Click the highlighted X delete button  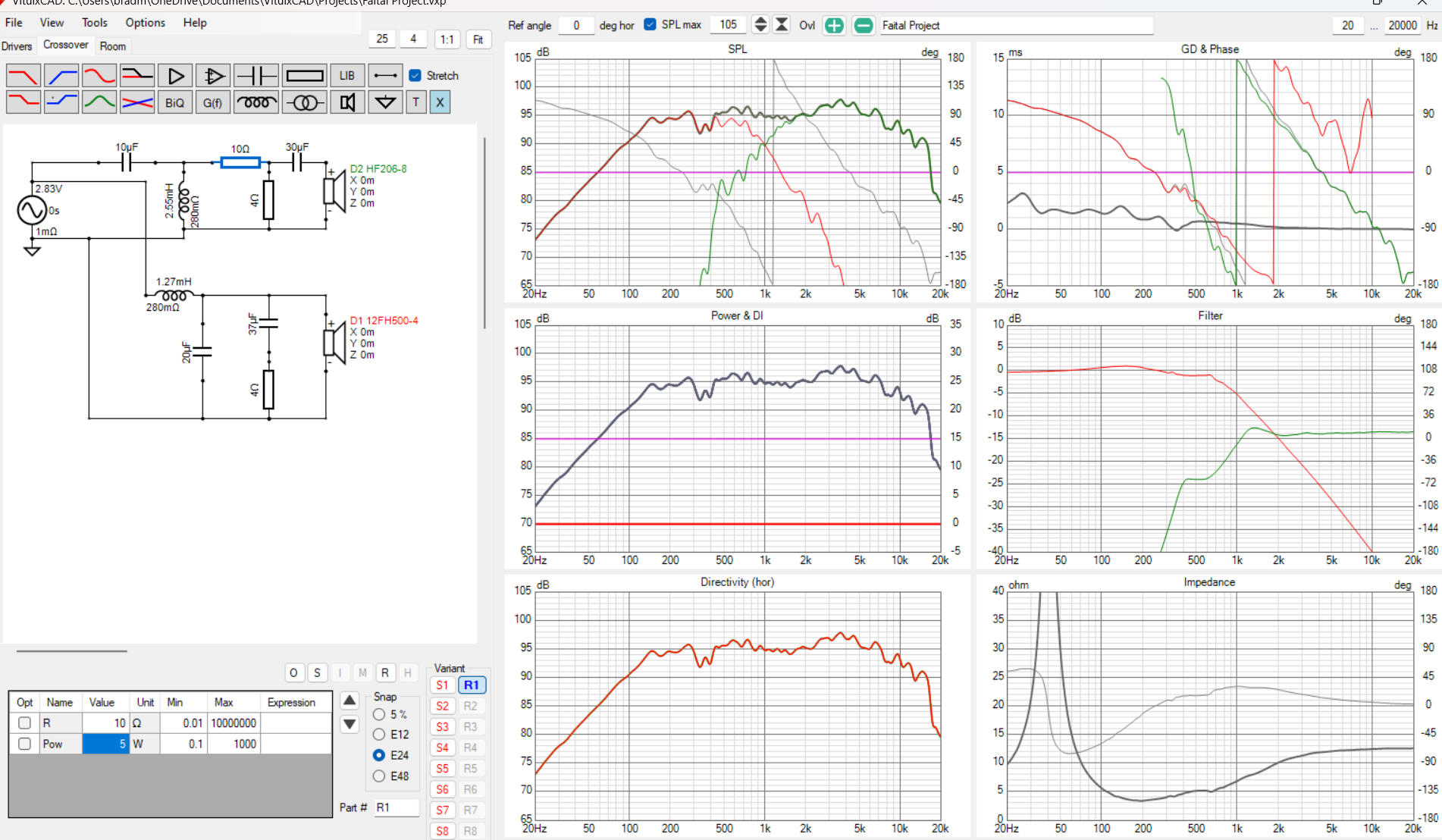click(440, 102)
